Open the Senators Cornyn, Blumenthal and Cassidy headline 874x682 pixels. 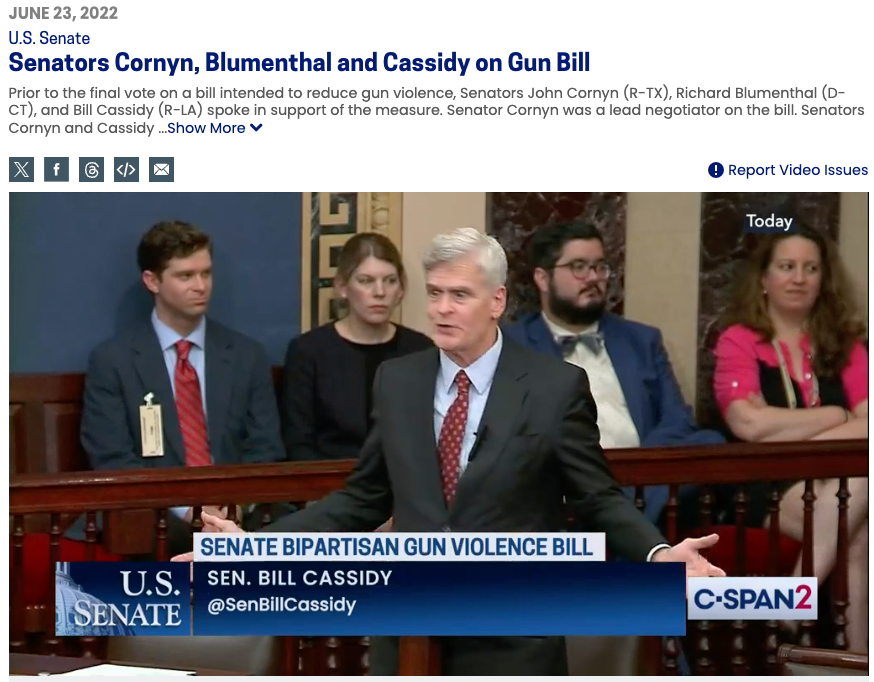299,63
